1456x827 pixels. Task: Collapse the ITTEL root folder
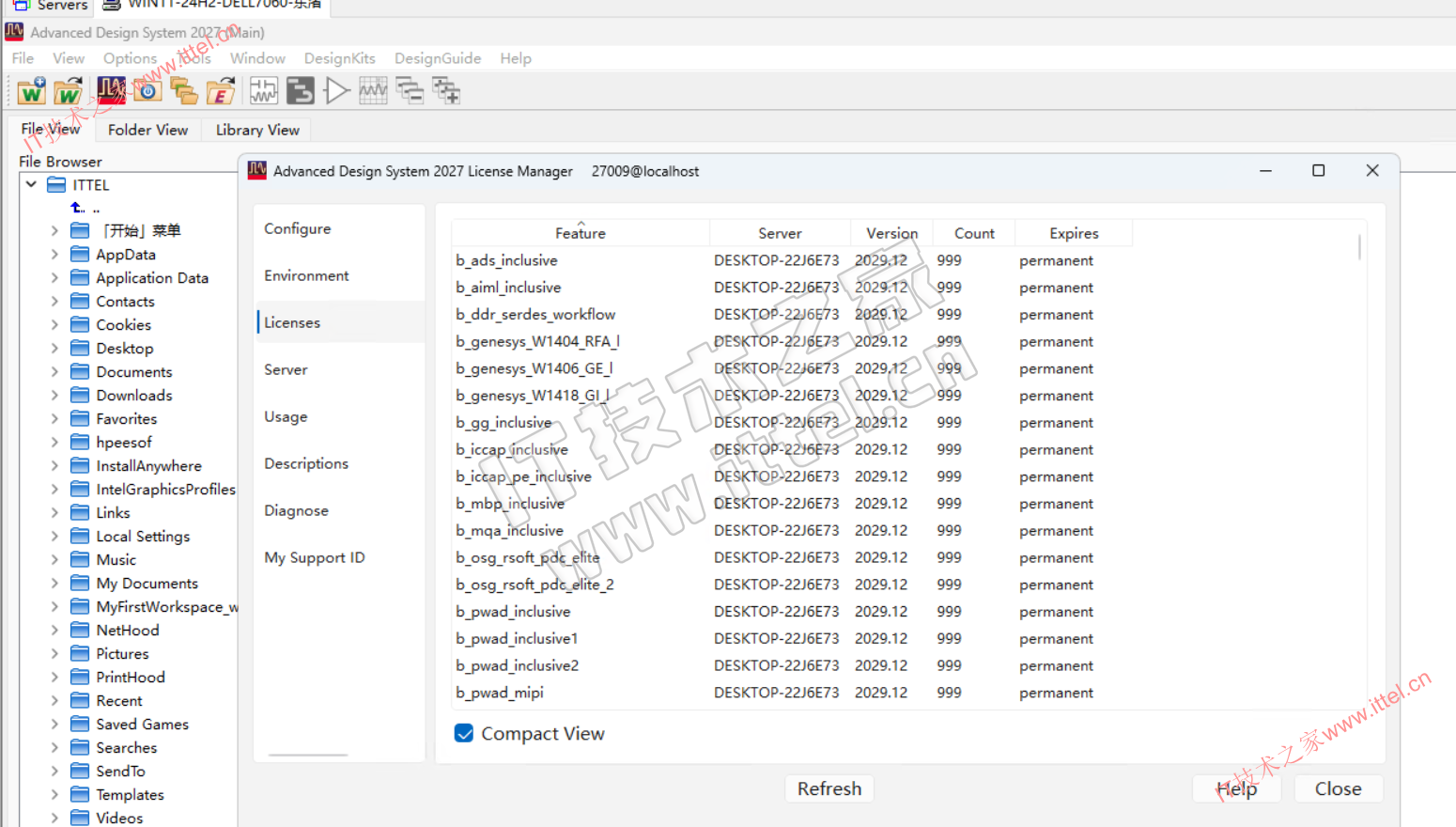(x=32, y=184)
